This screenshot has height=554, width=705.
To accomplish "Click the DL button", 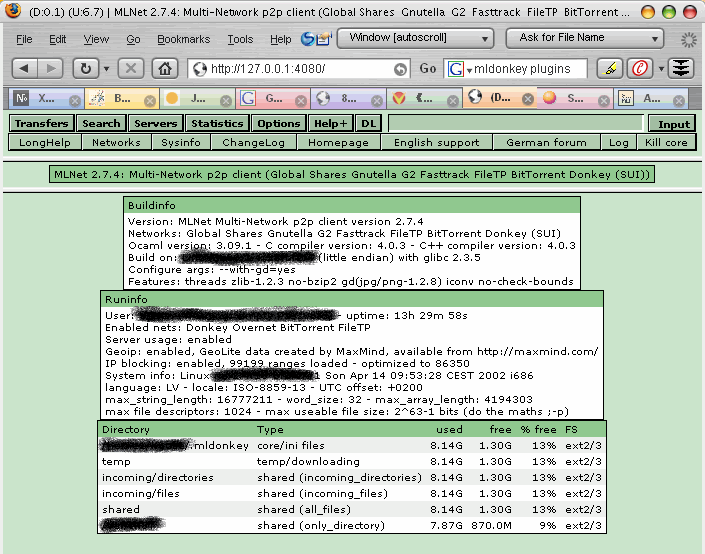I will coord(368,123).
